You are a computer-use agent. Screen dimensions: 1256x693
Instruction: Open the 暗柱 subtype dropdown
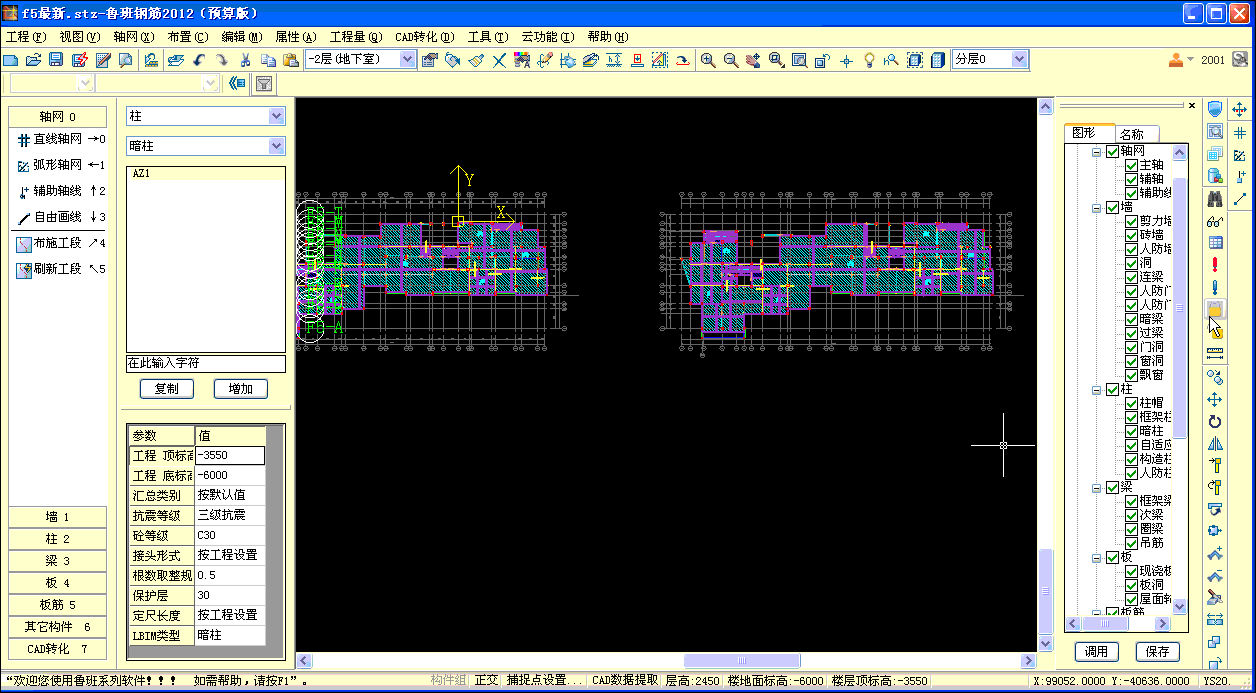(277, 146)
